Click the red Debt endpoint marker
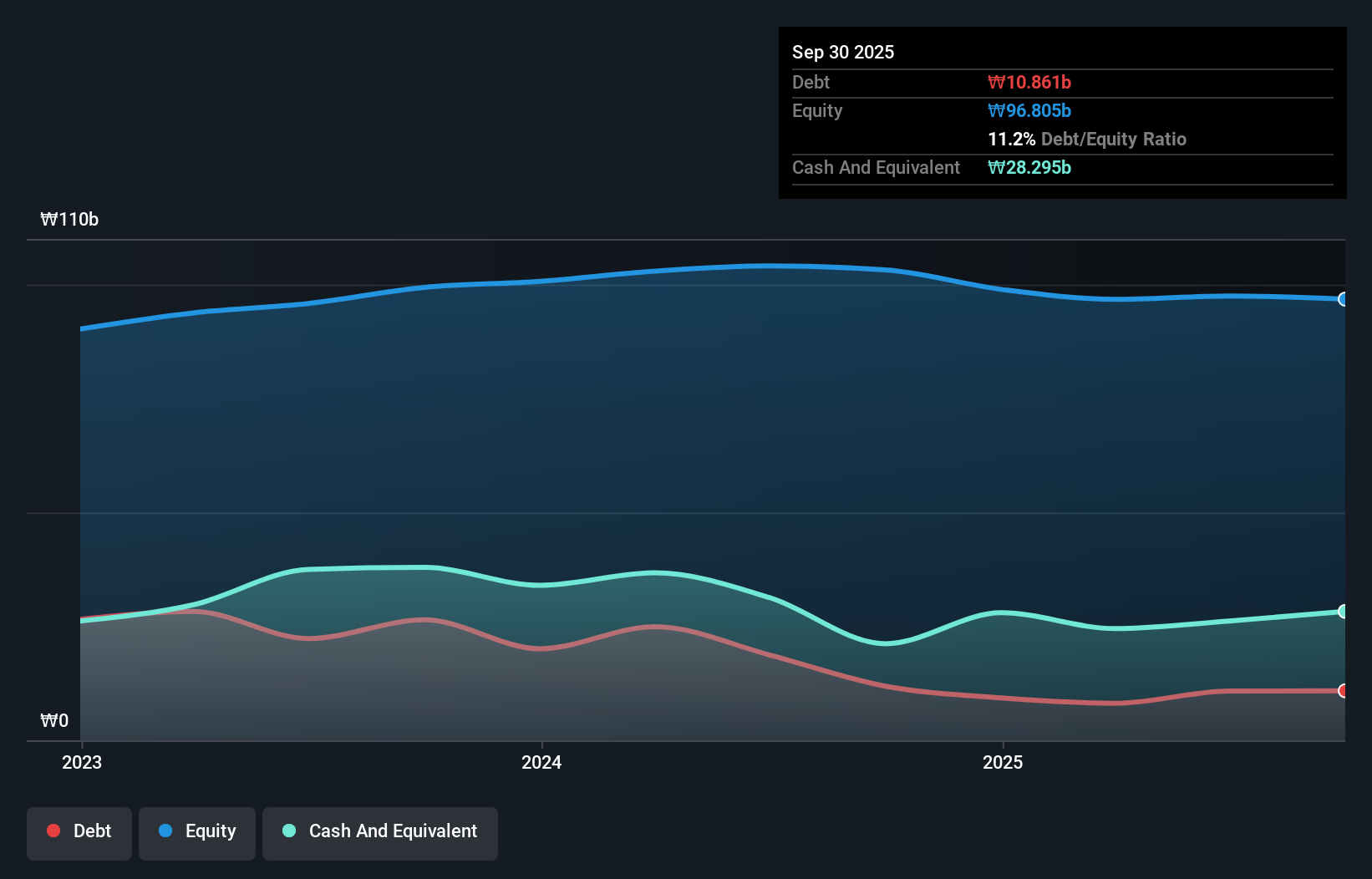The width and height of the screenshot is (1372, 879). point(1343,691)
